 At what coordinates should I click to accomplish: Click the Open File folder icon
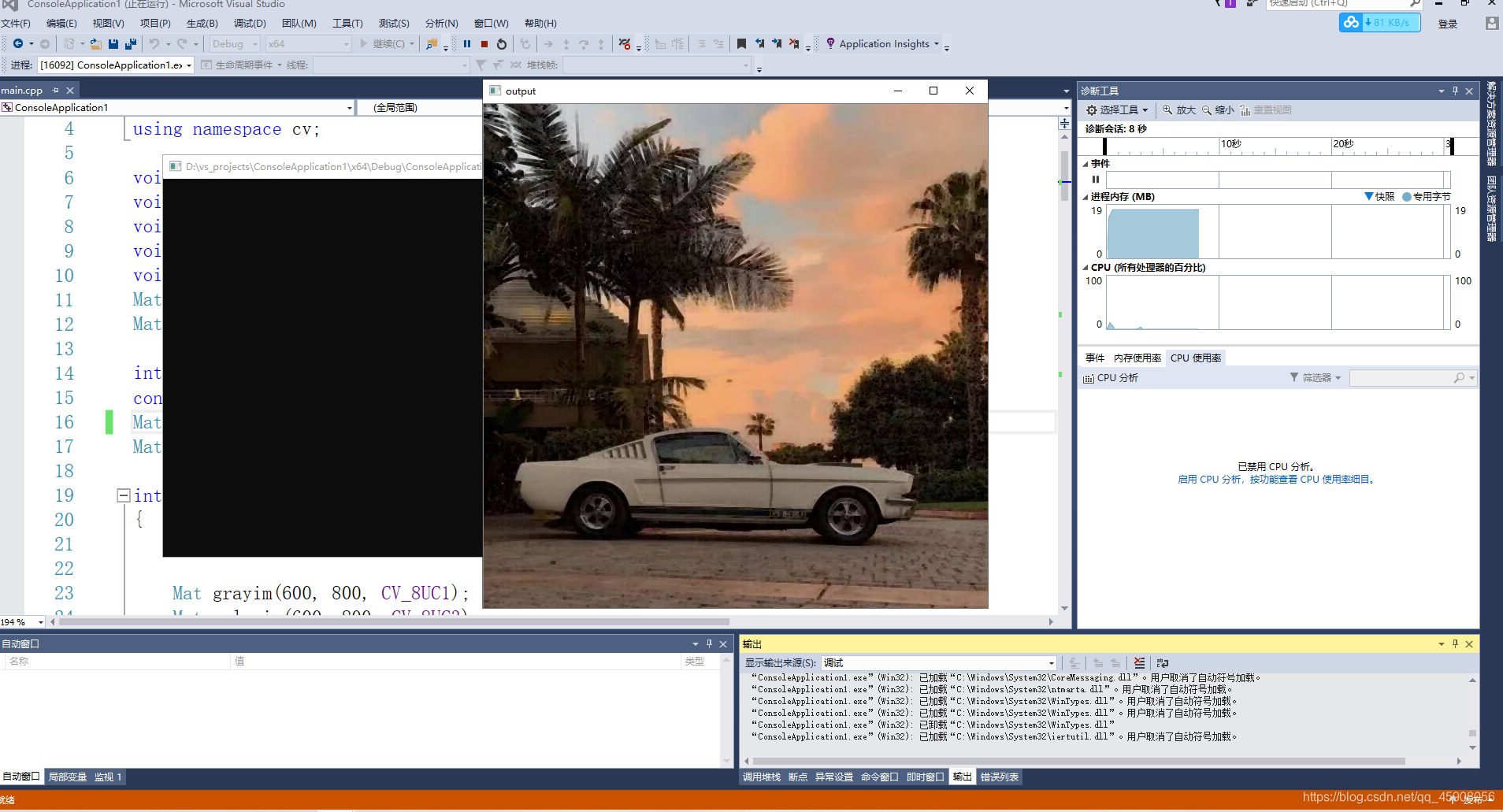pyautogui.click(x=96, y=44)
